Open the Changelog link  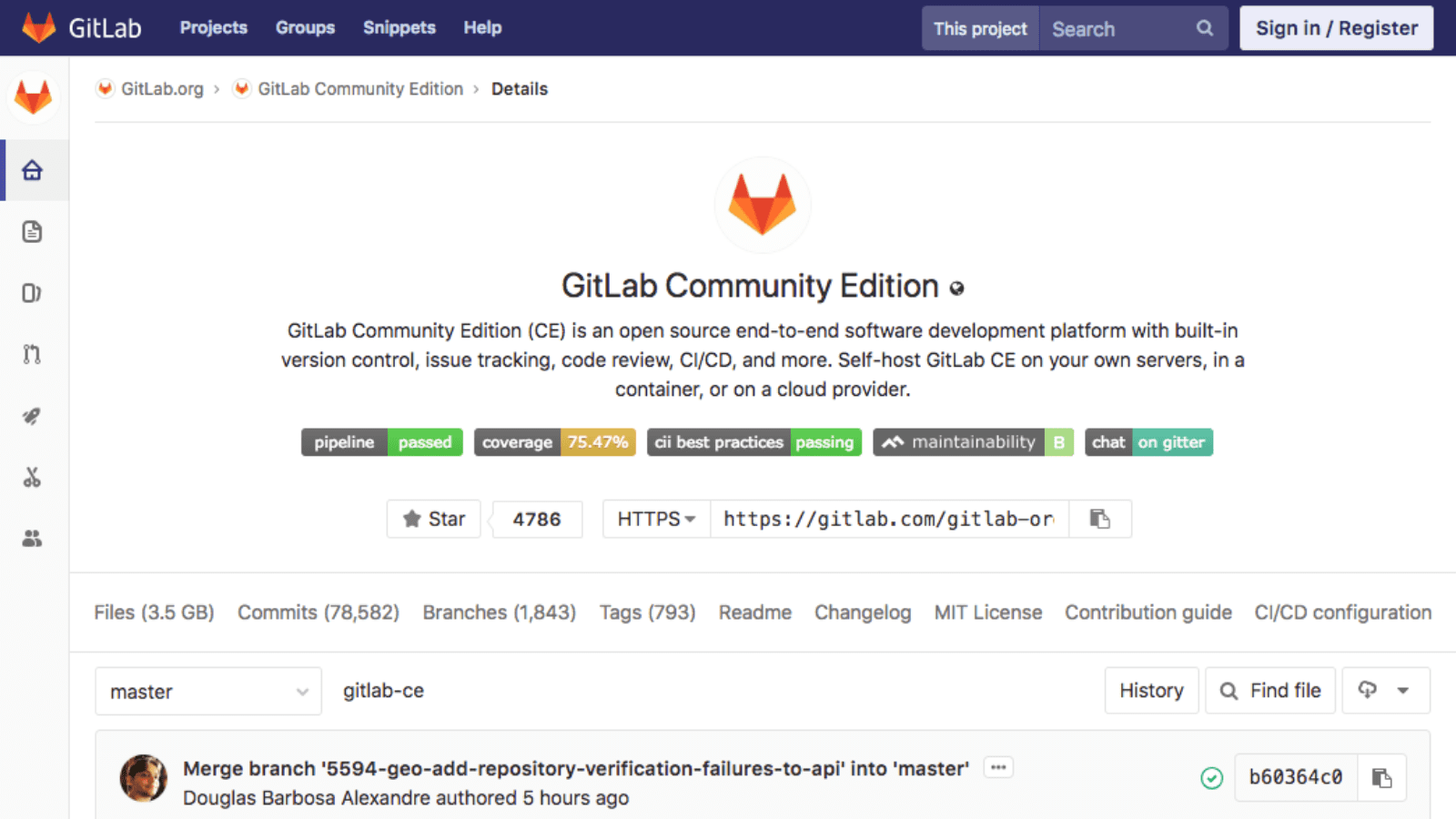863,612
